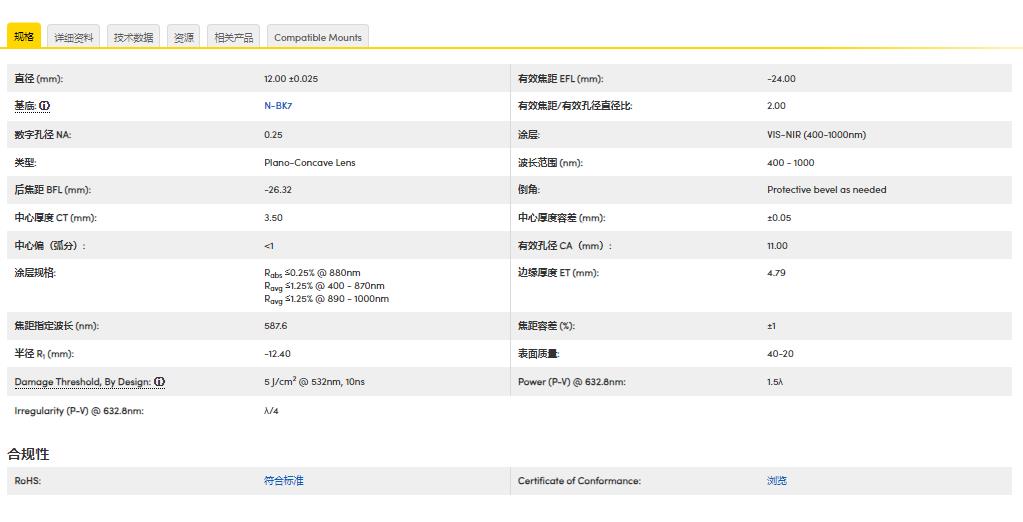Click 5 J/cm² @ 532nm, 10ns value

coord(314,381)
